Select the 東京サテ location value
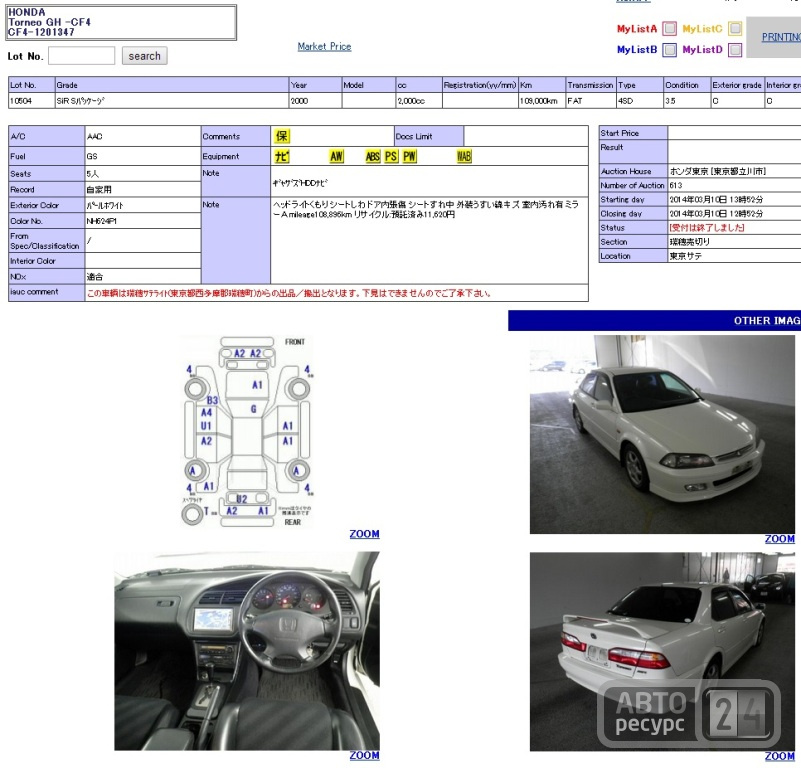 (x=686, y=256)
